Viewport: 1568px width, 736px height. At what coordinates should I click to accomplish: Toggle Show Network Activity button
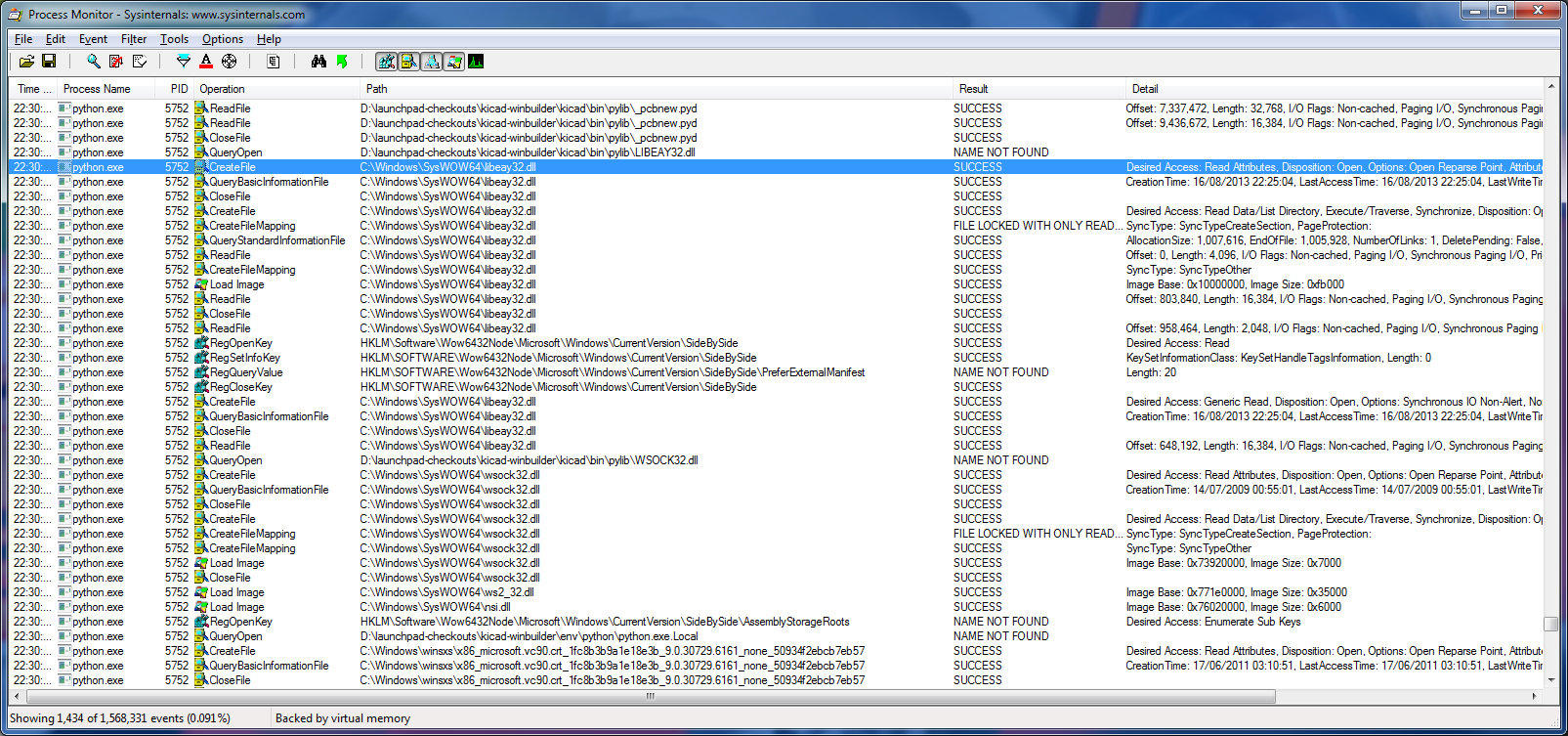pyautogui.click(x=431, y=62)
